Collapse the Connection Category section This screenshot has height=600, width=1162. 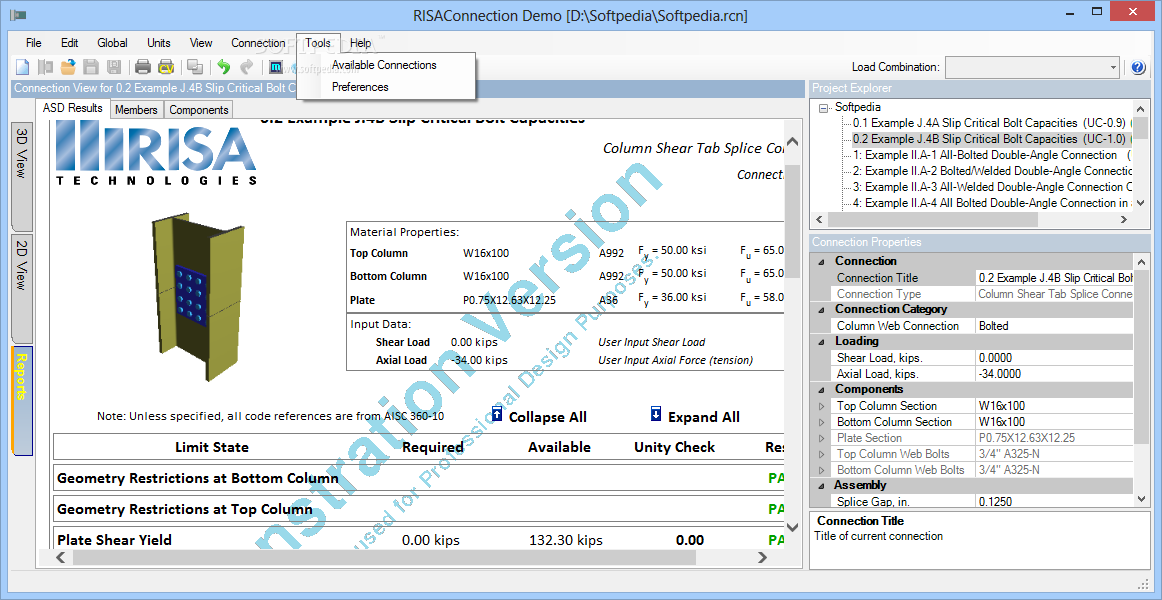pos(820,309)
